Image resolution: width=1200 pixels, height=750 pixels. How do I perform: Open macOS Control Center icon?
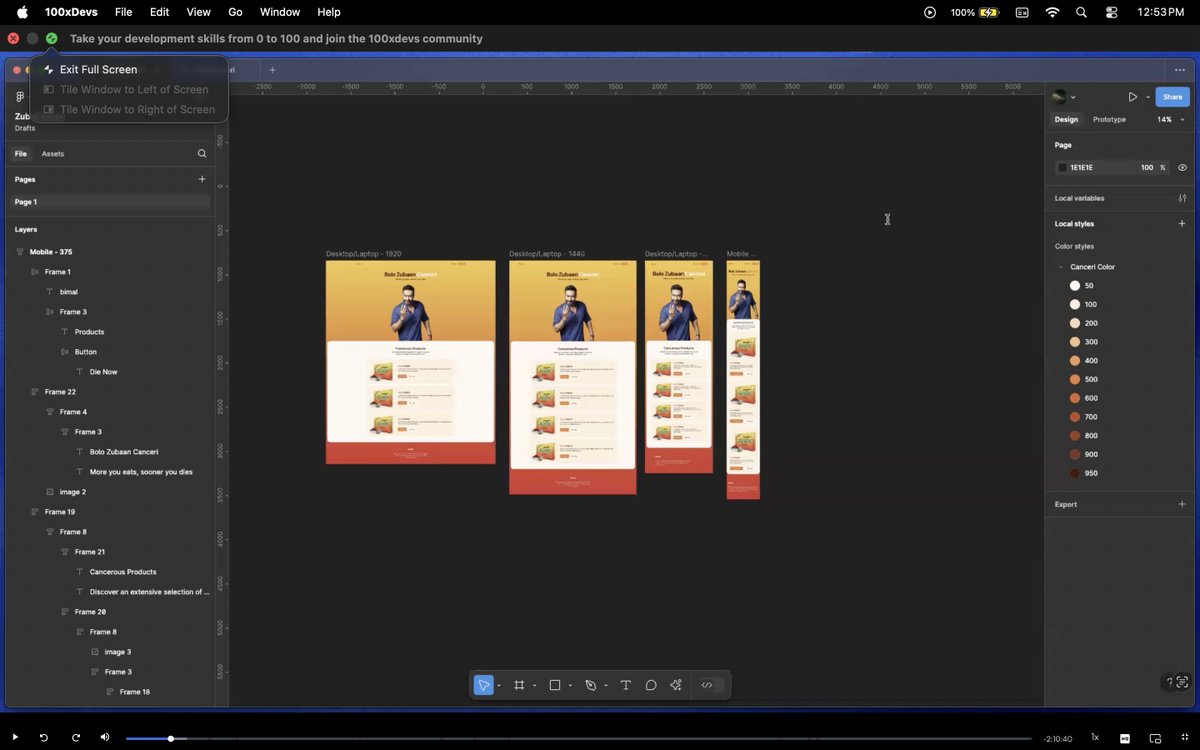coord(1112,12)
